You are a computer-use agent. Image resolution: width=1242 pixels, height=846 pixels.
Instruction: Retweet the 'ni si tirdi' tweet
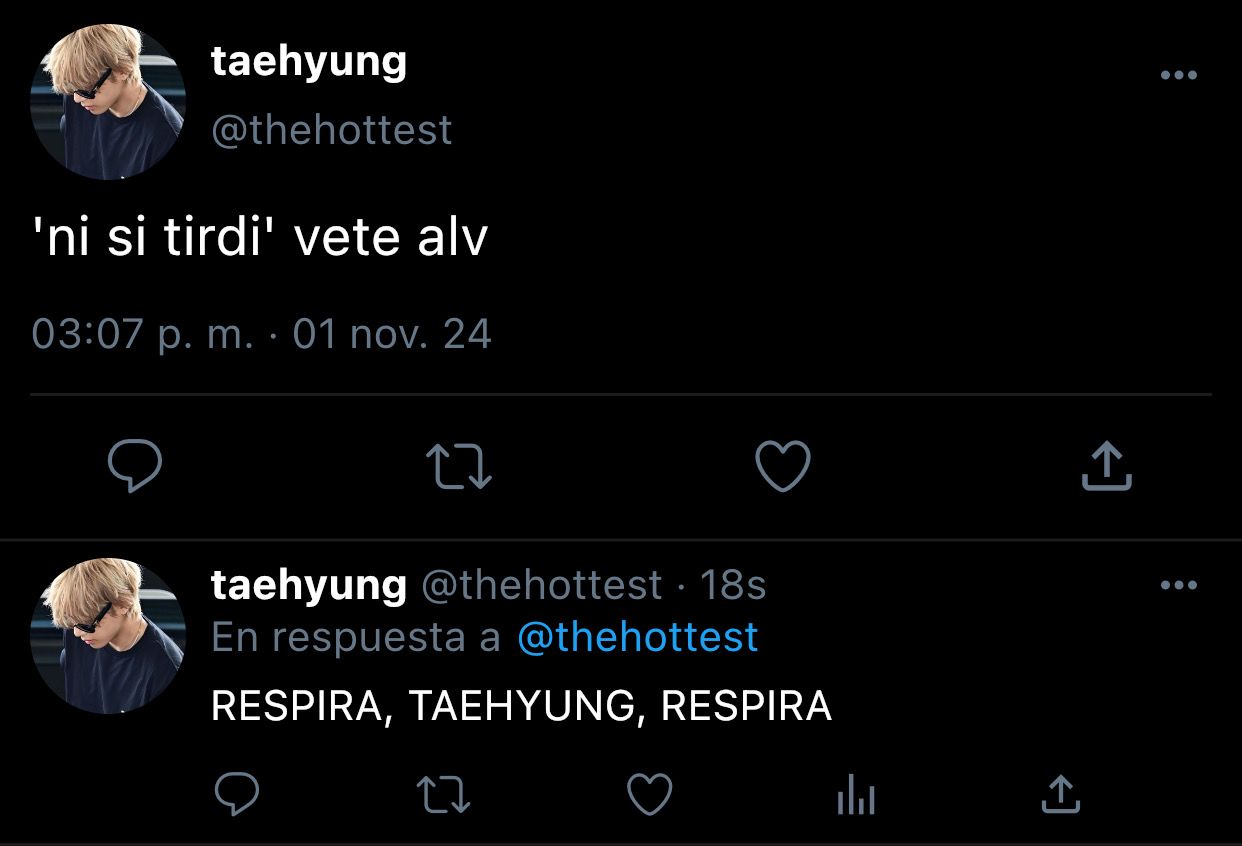coord(459,467)
